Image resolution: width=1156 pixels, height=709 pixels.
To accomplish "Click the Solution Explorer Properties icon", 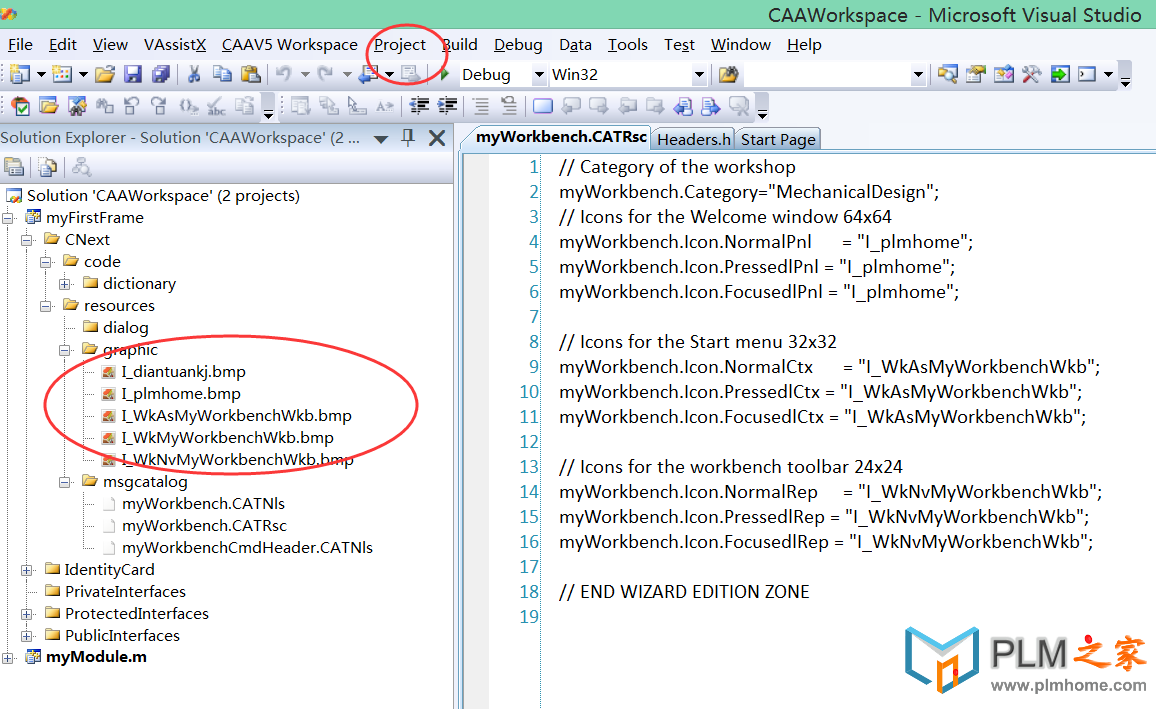I will click(x=14, y=168).
